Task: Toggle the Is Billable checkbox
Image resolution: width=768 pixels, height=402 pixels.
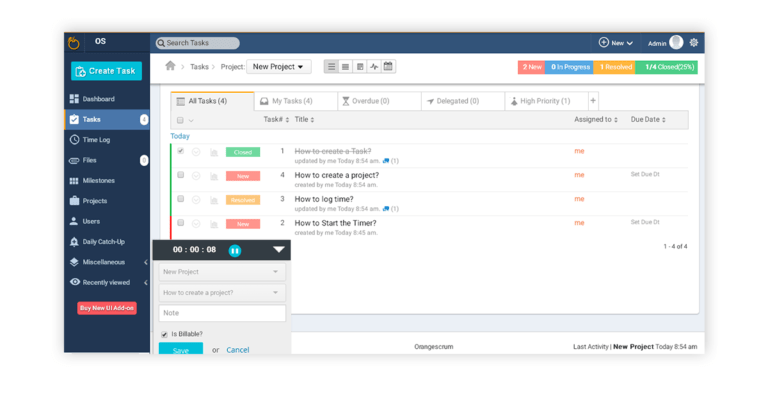Action: click(x=164, y=334)
